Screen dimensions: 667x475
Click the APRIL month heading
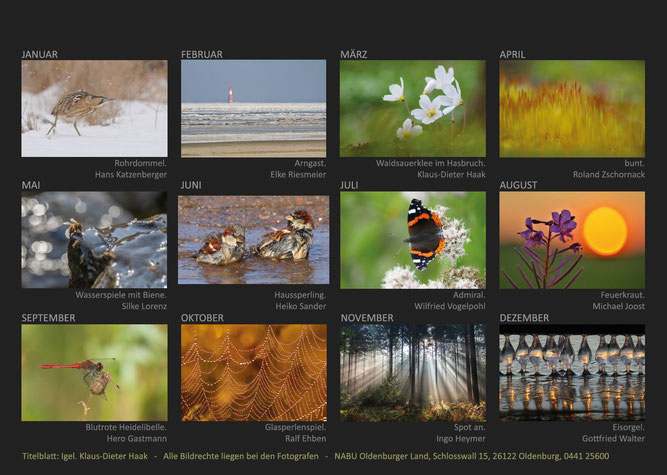[x=512, y=54]
